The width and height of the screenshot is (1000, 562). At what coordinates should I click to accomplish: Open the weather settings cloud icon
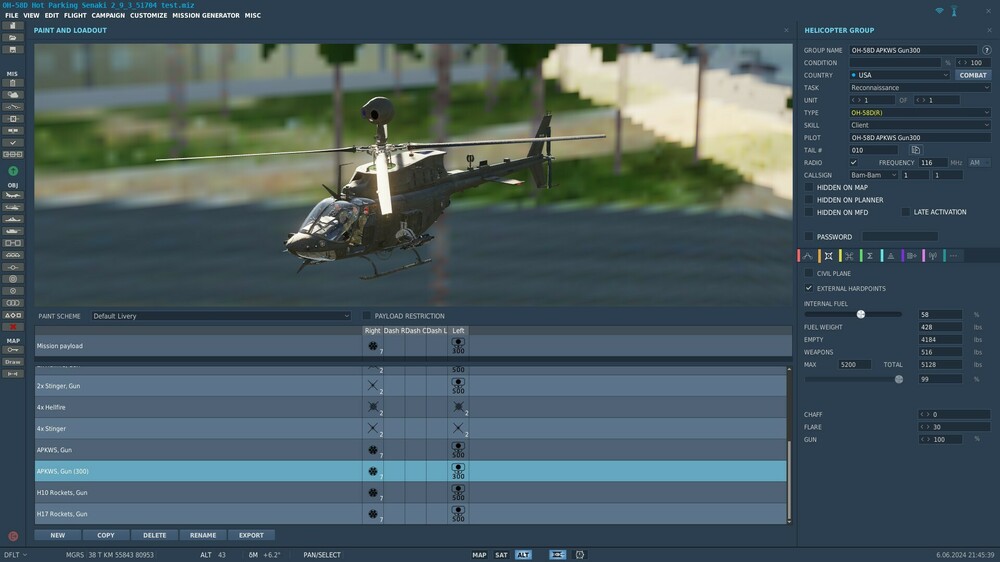[x=13, y=94]
